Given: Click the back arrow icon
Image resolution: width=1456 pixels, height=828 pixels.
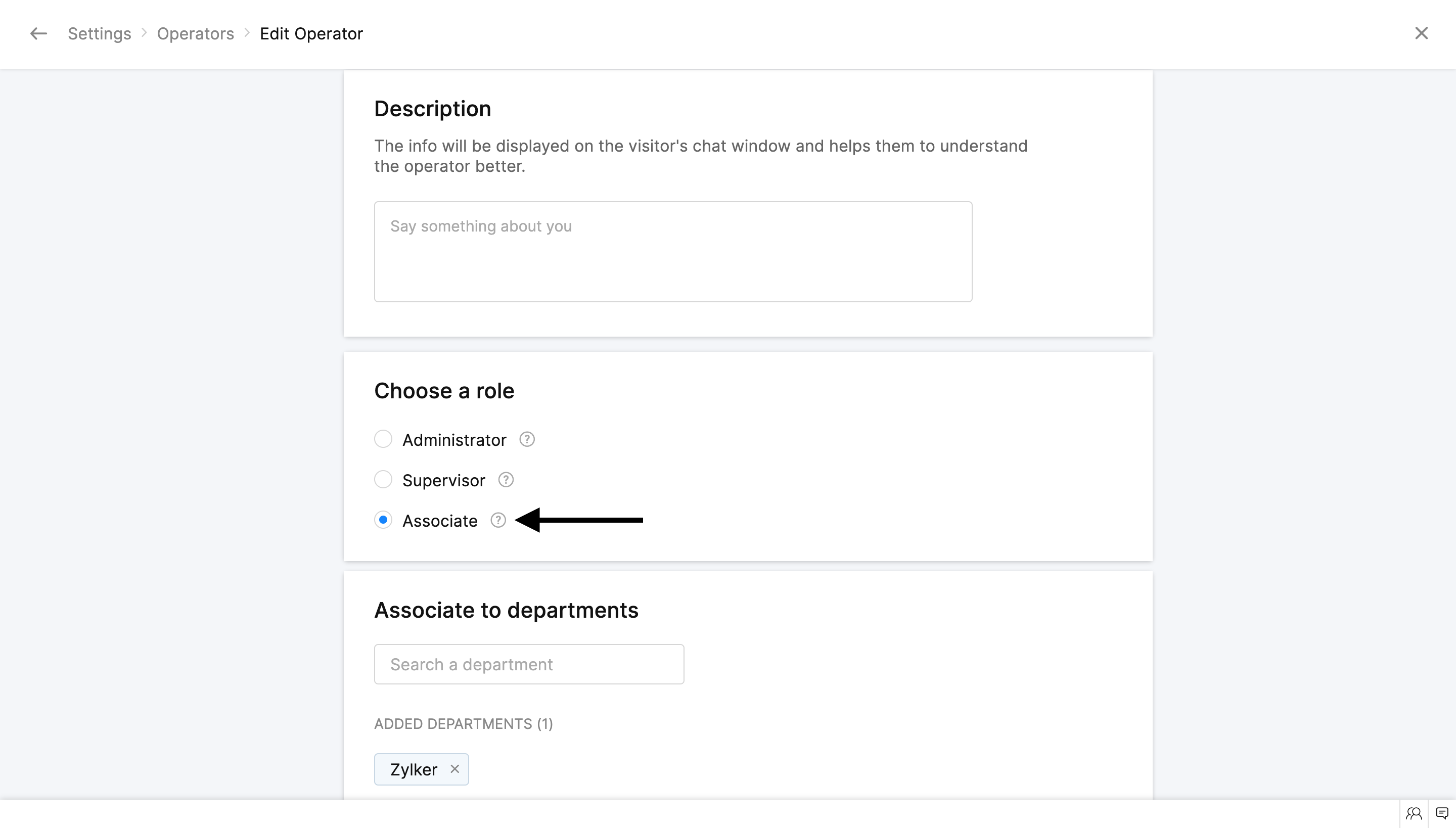Looking at the screenshot, I should 38,33.
